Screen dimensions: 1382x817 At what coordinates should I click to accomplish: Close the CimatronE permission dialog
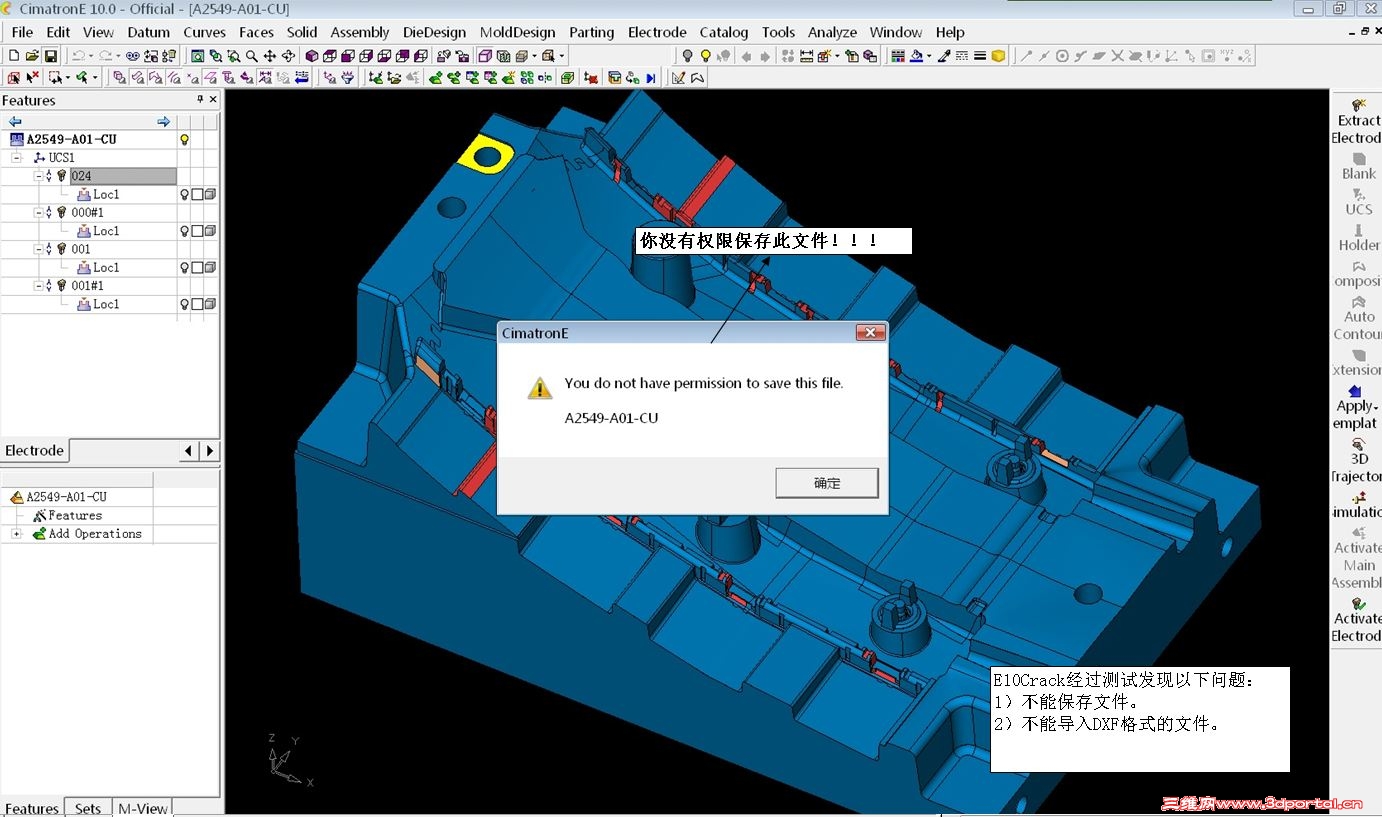[870, 333]
